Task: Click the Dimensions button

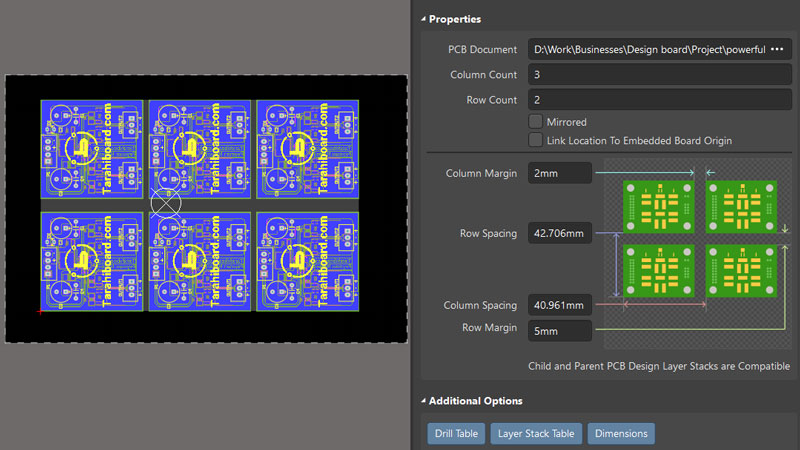Action: [x=621, y=433]
